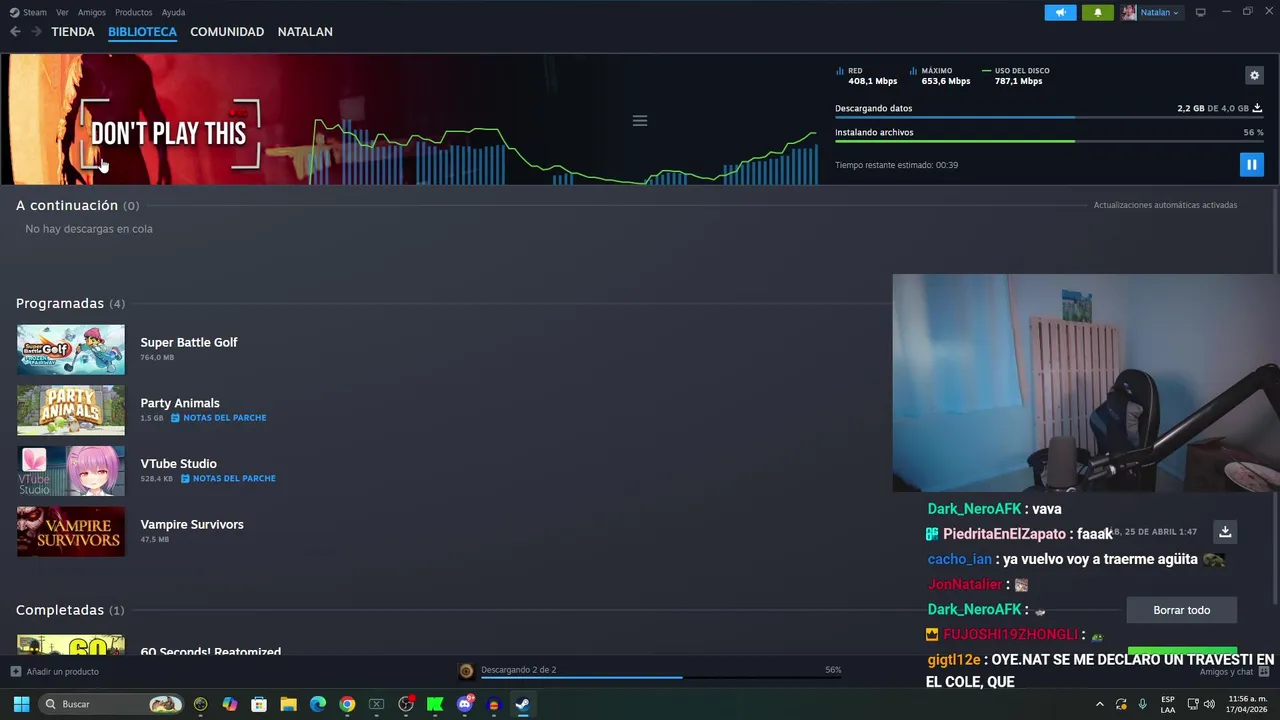
Task: Open the Ayuda menu
Action: [x=173, y=12]
